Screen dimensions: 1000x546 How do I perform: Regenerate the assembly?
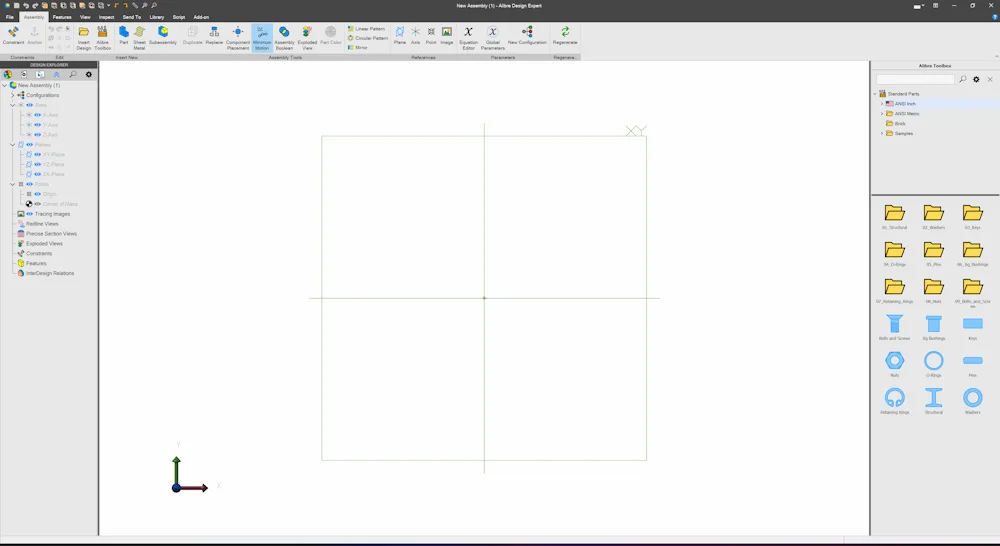565,36
